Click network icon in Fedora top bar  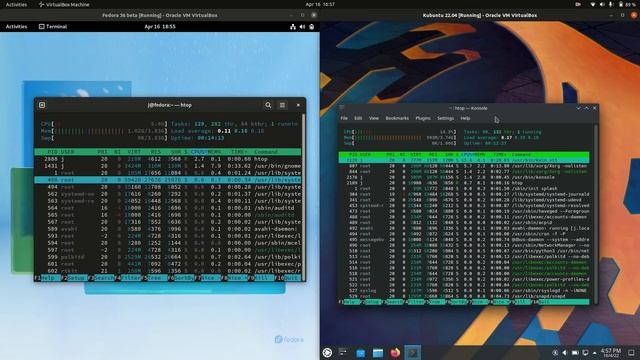tap(293, 27)
